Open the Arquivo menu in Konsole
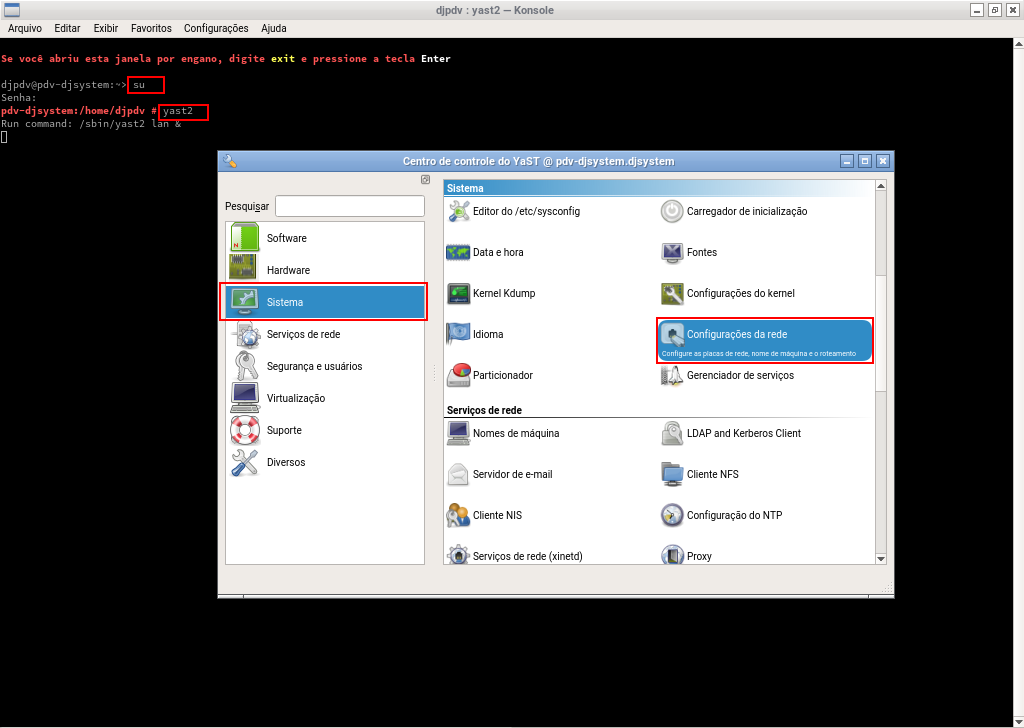Viewport: 1024px width, 728px height. [25, 28]
